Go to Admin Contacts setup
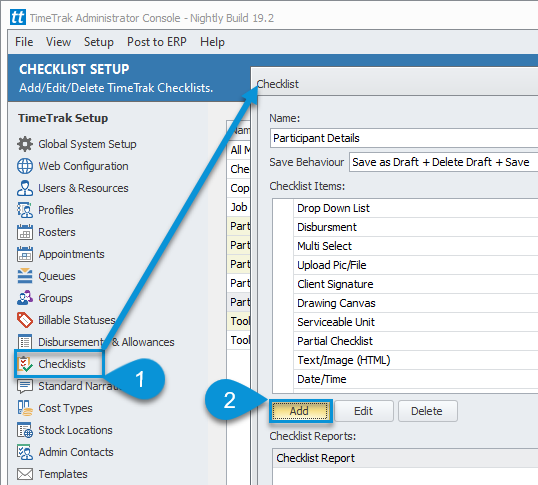The height and width of the screenshot is (485, 538). 76,452
